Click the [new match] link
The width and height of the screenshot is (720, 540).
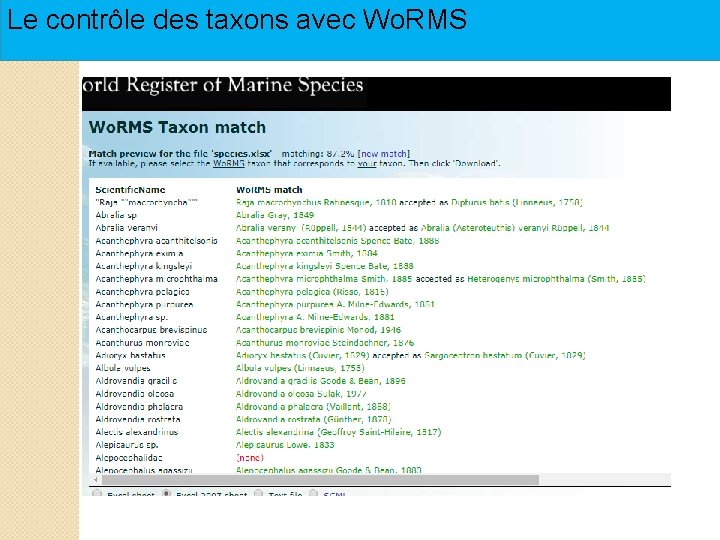[383, 154]
